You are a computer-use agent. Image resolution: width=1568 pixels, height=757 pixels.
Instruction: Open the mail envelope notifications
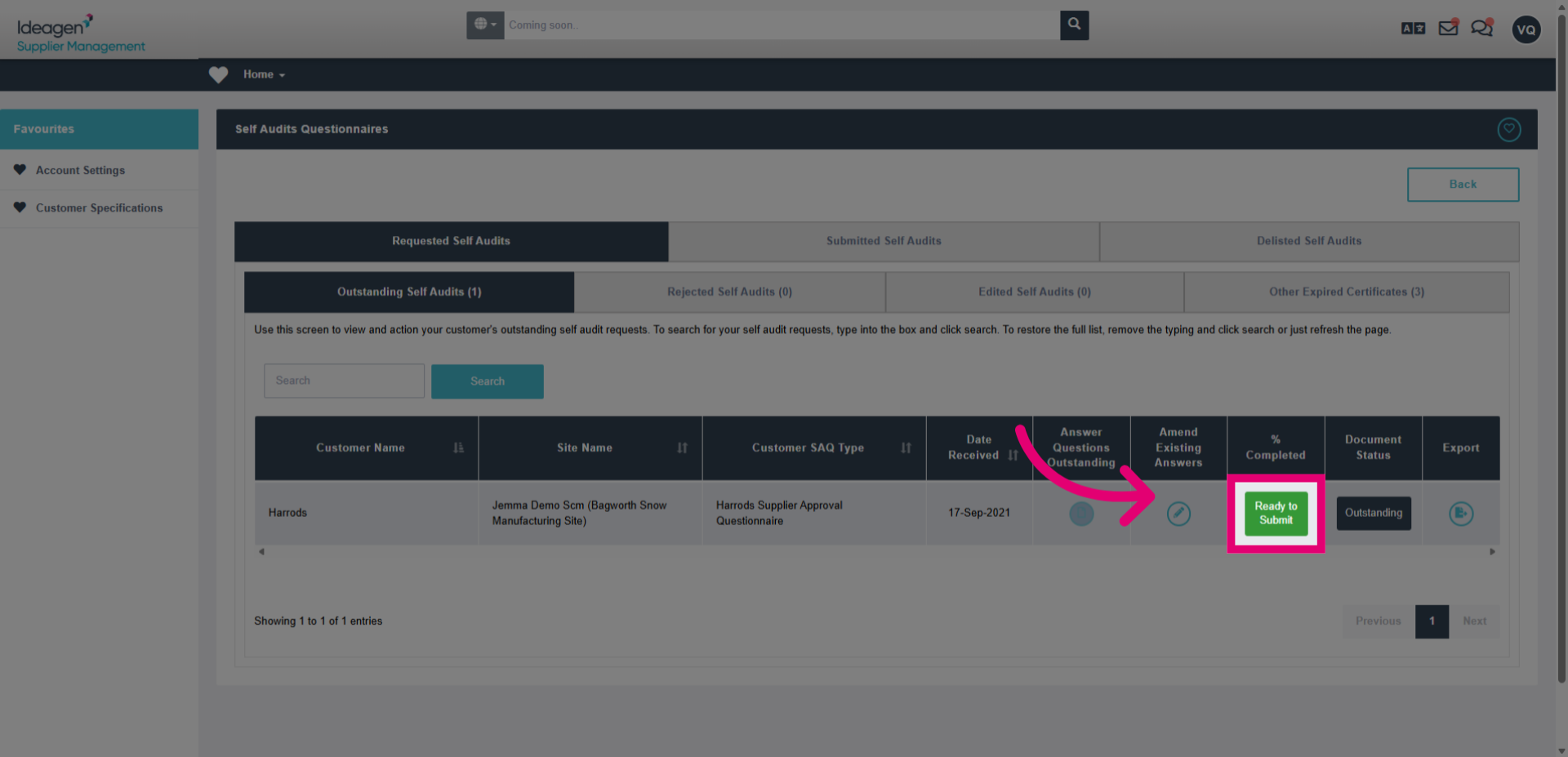(x=1449, y=29)
